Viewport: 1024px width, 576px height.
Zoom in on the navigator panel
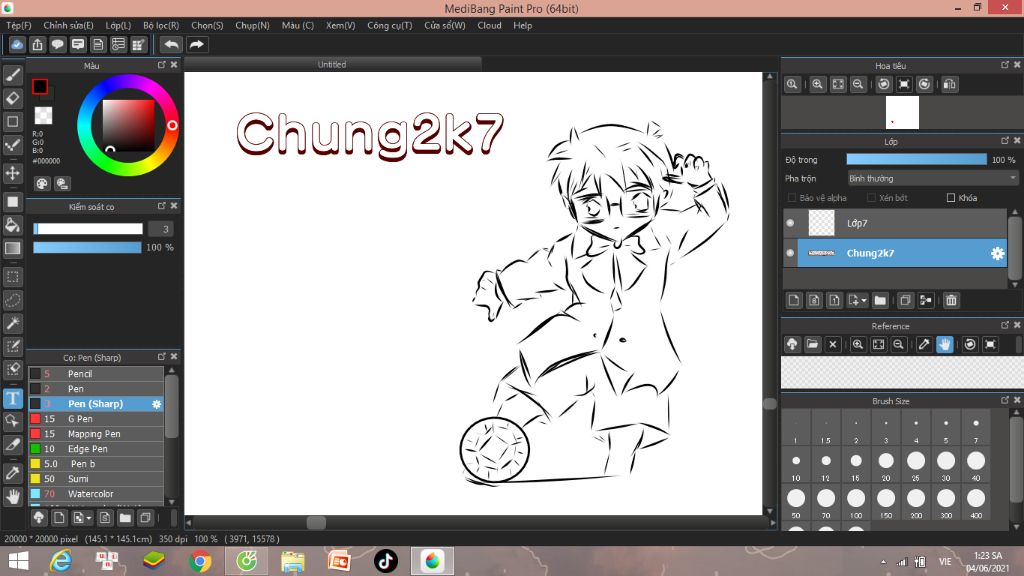pos(818,85)
